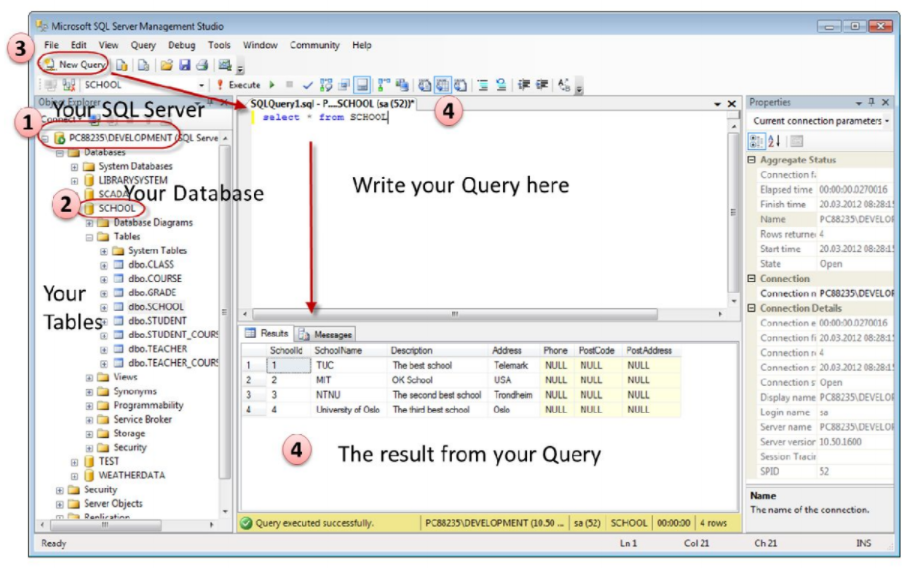Screen dimensions: 918x568
Task: Click Uncomment Selected Lines icon
Action: (501, 85)
